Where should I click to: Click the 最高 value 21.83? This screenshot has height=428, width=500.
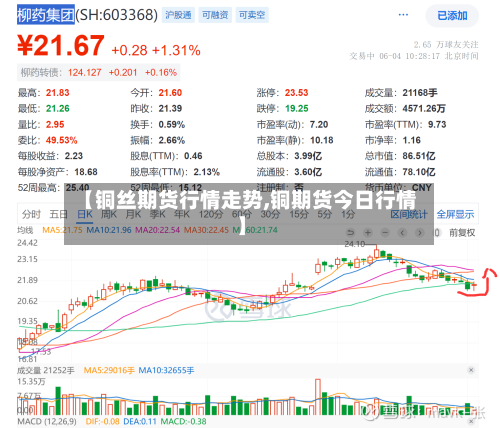(58, 93)
